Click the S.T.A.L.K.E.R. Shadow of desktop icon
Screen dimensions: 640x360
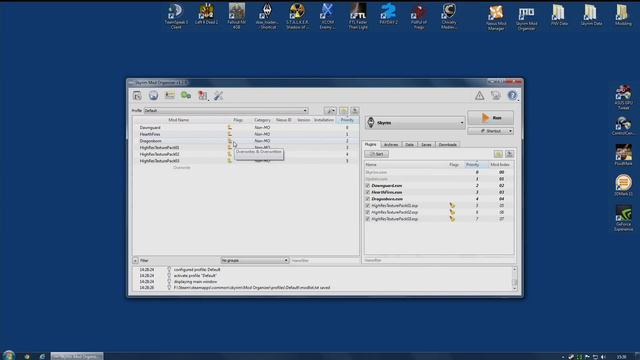pos(297,16)
